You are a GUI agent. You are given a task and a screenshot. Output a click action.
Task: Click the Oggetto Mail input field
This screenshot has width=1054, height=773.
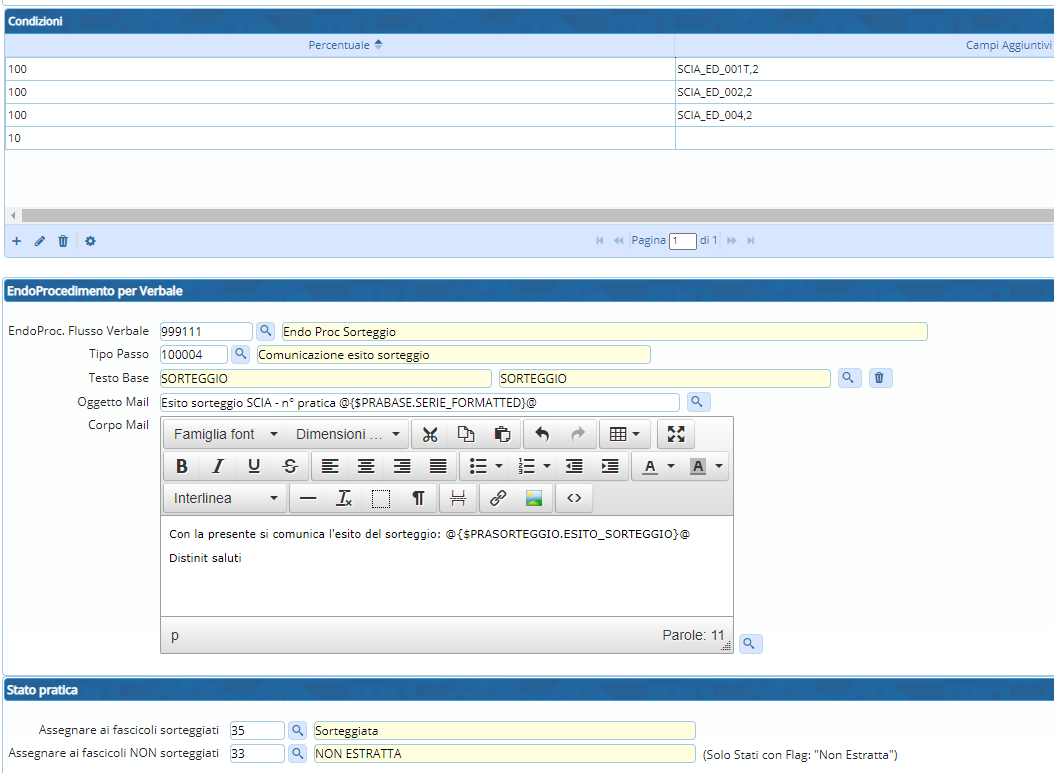click(419, 402)
